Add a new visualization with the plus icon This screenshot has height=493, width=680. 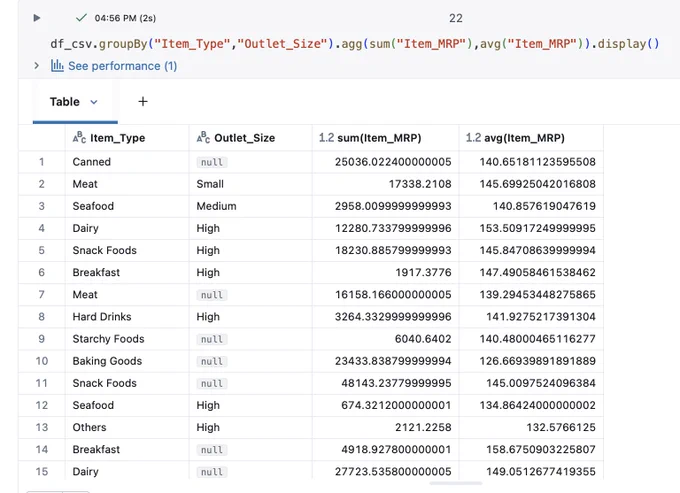[x=143, y=101]
